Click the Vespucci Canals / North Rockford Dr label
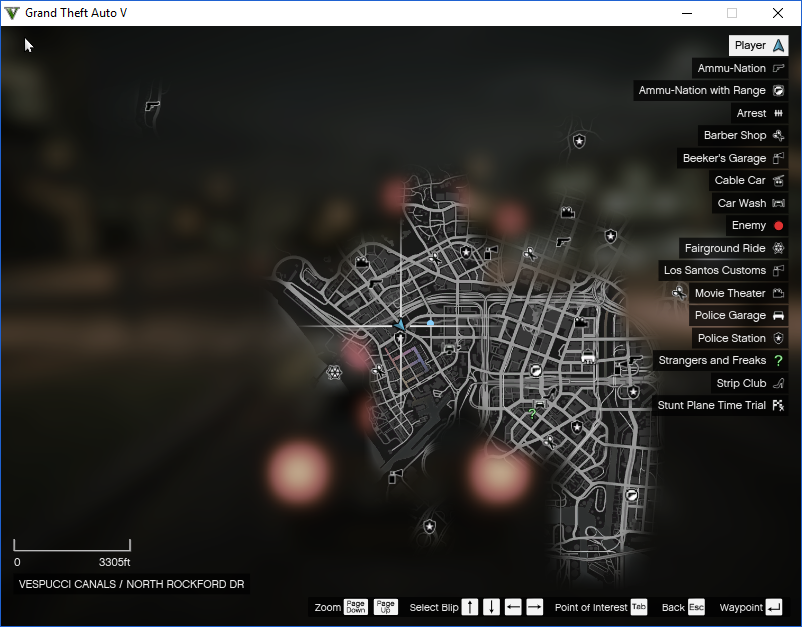Screen dimensions: 802x627 coord(131,584)
